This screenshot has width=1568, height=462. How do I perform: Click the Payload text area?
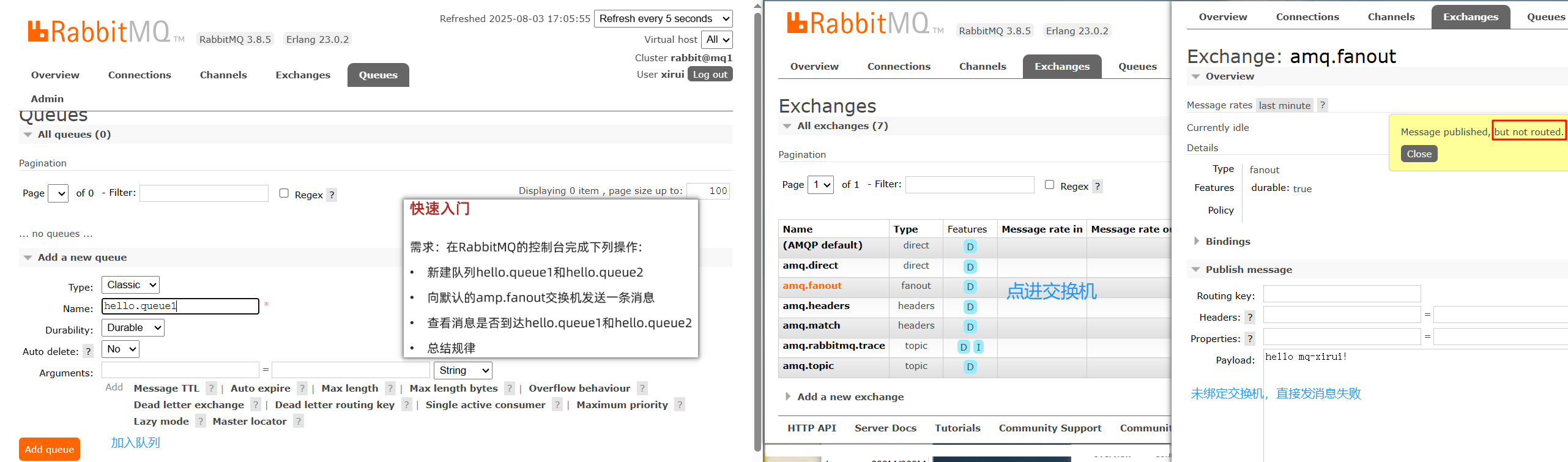tap(1416, 405)
